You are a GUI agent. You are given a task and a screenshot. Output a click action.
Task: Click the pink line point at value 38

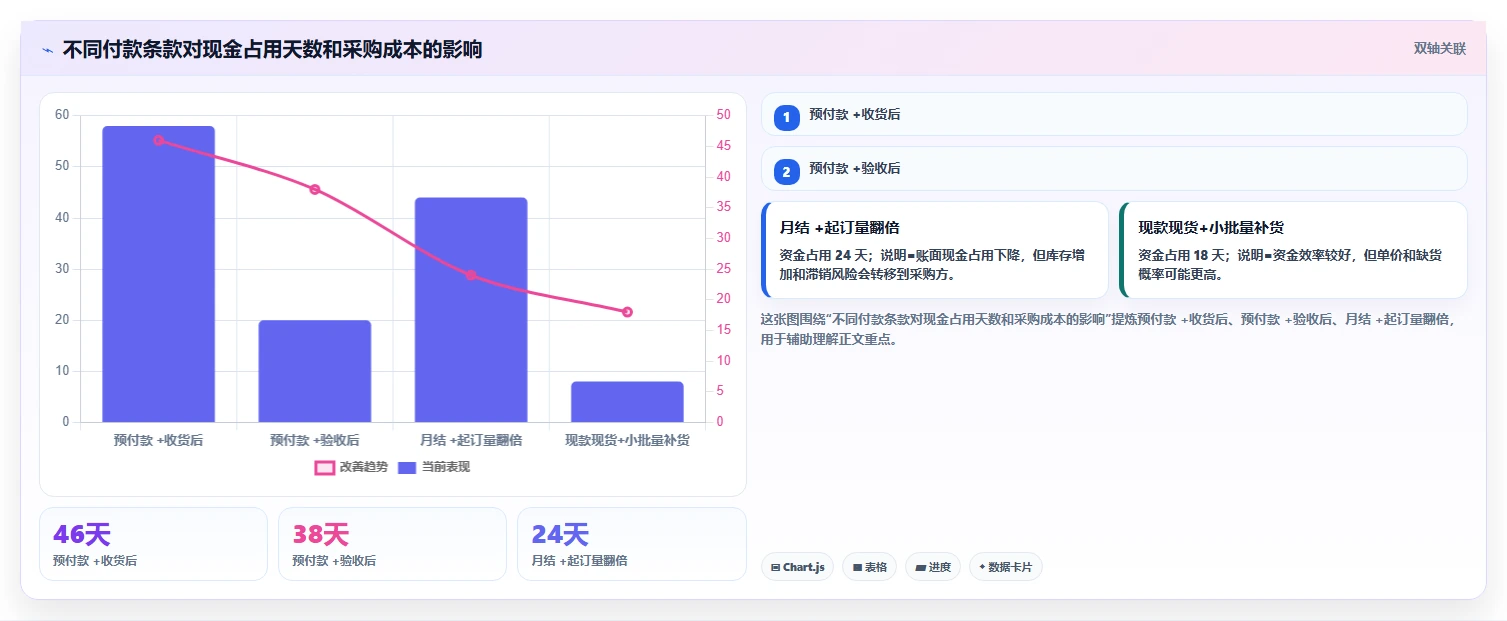pos(315,189)
